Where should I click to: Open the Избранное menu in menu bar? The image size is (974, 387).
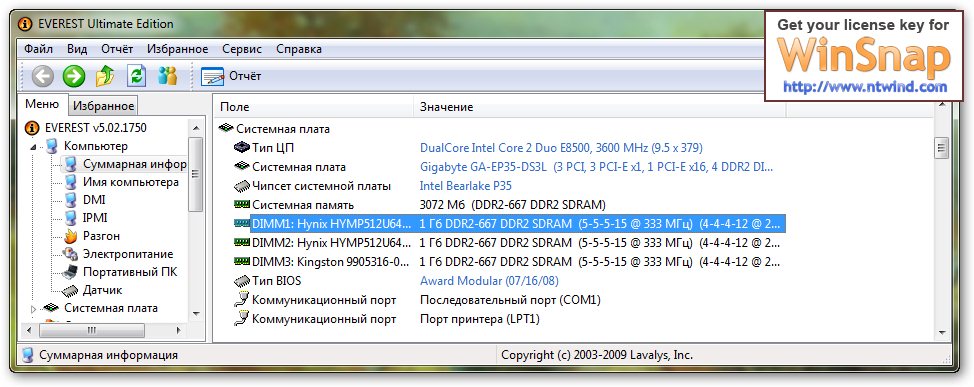click(x=178, y=49)
